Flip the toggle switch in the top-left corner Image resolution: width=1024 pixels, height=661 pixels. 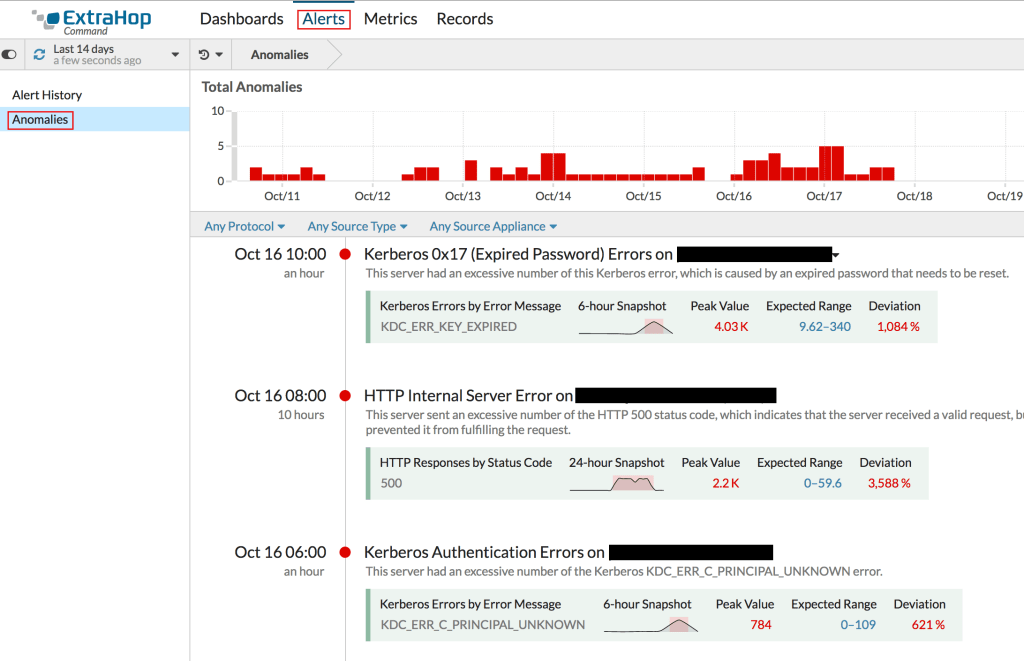[x=9, y=54]
